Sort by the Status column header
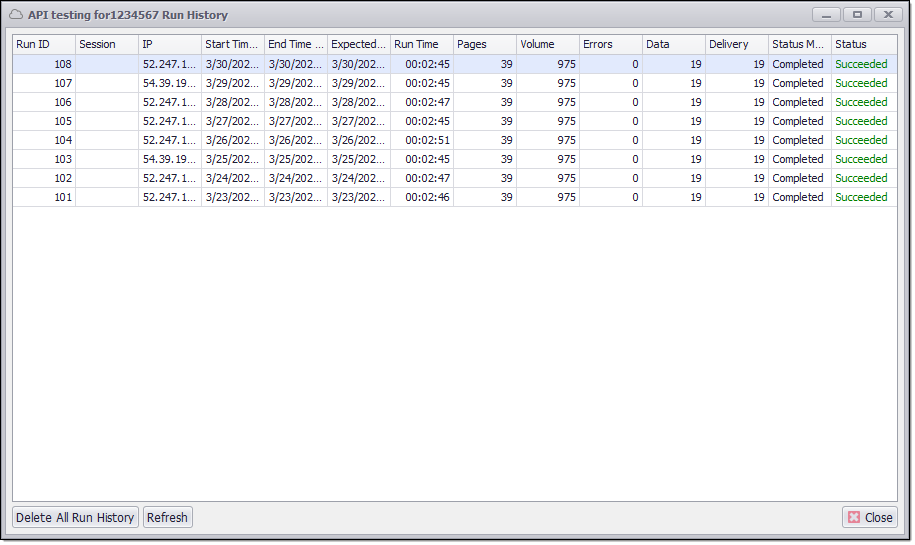 tap(863, 44)
